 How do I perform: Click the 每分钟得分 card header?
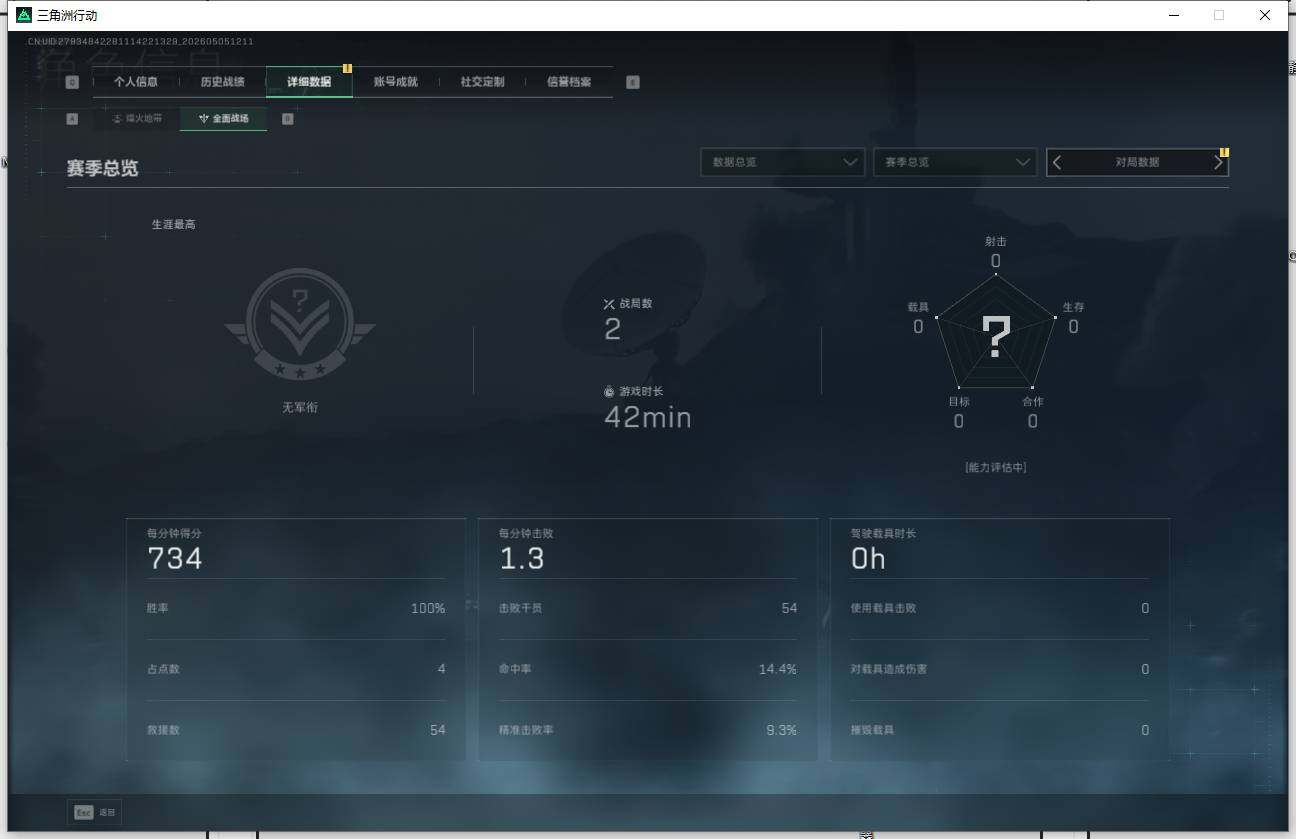click(174, 533)
